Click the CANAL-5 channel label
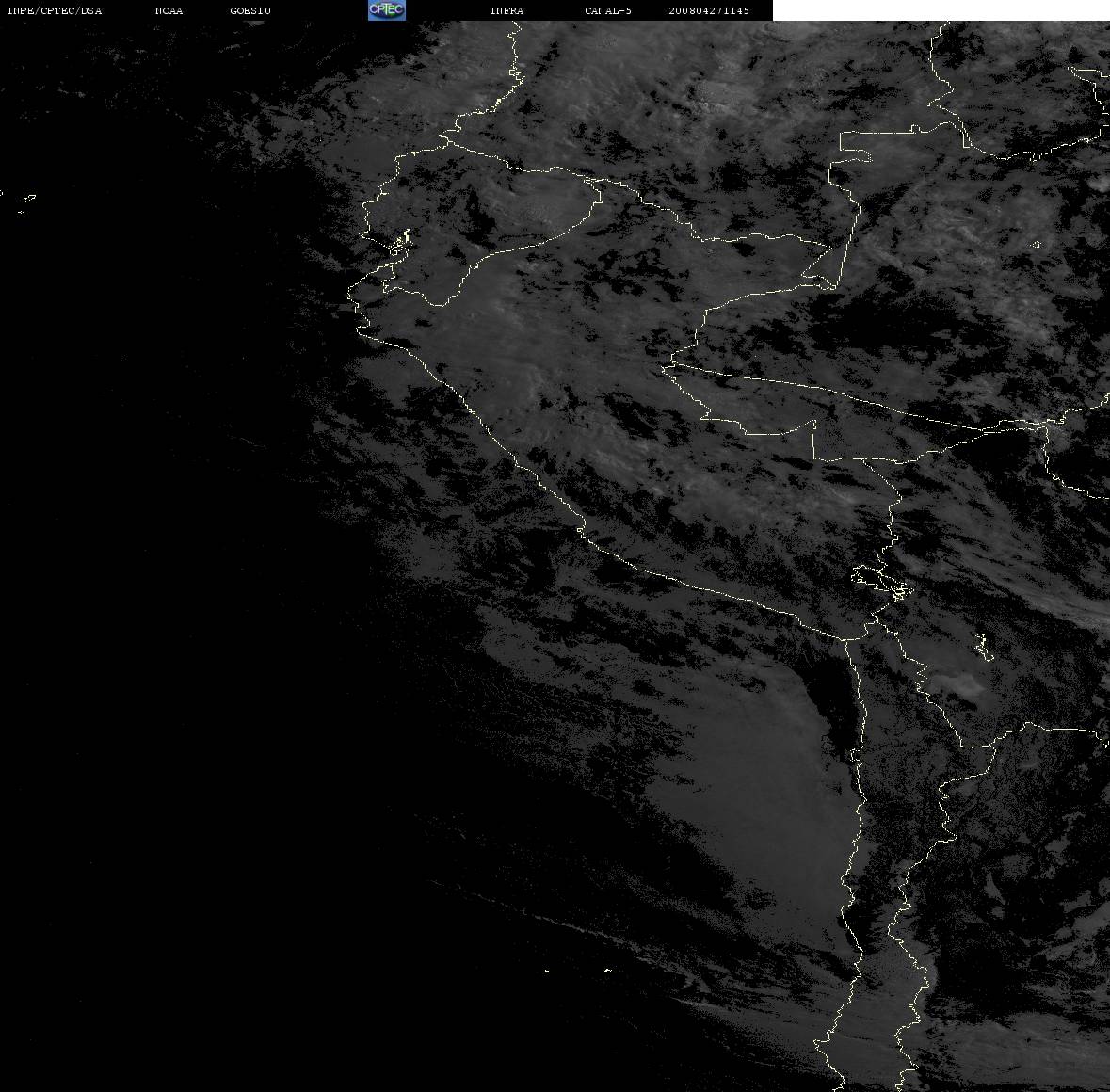This screenshot has height=1092, width=1110. pyautogui.click(x=608, y=10)
